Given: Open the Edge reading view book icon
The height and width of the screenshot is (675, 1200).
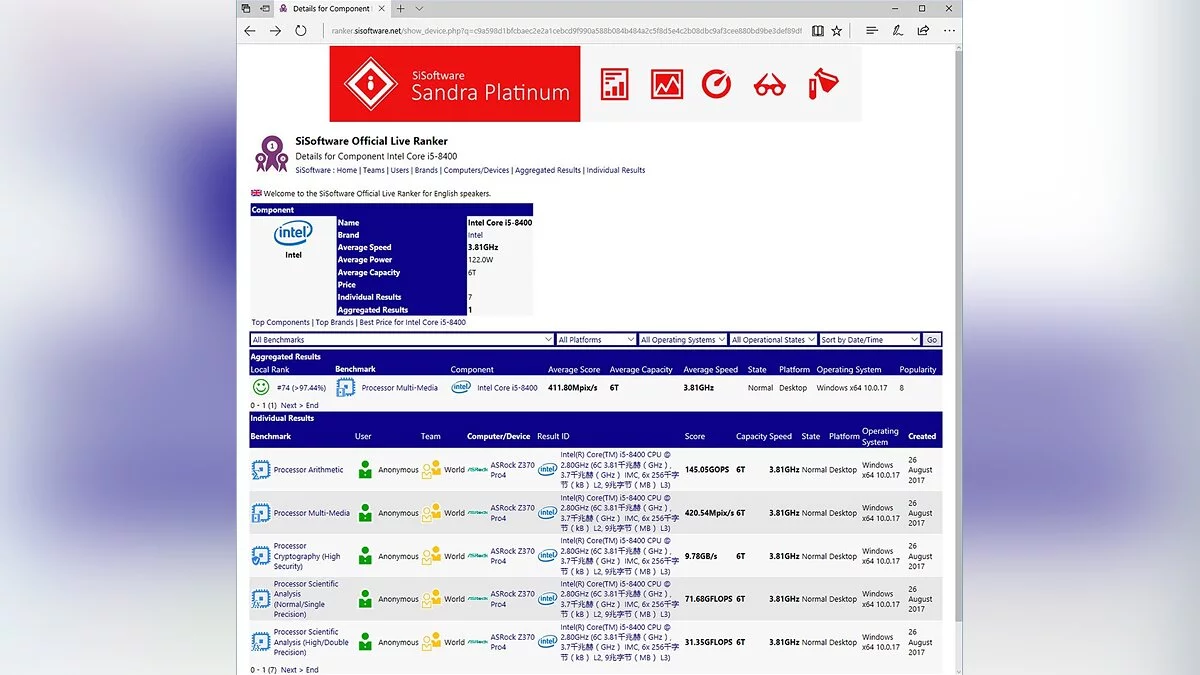Looking at the screenshot, I should pyautogui.click(x=818, y=31).
